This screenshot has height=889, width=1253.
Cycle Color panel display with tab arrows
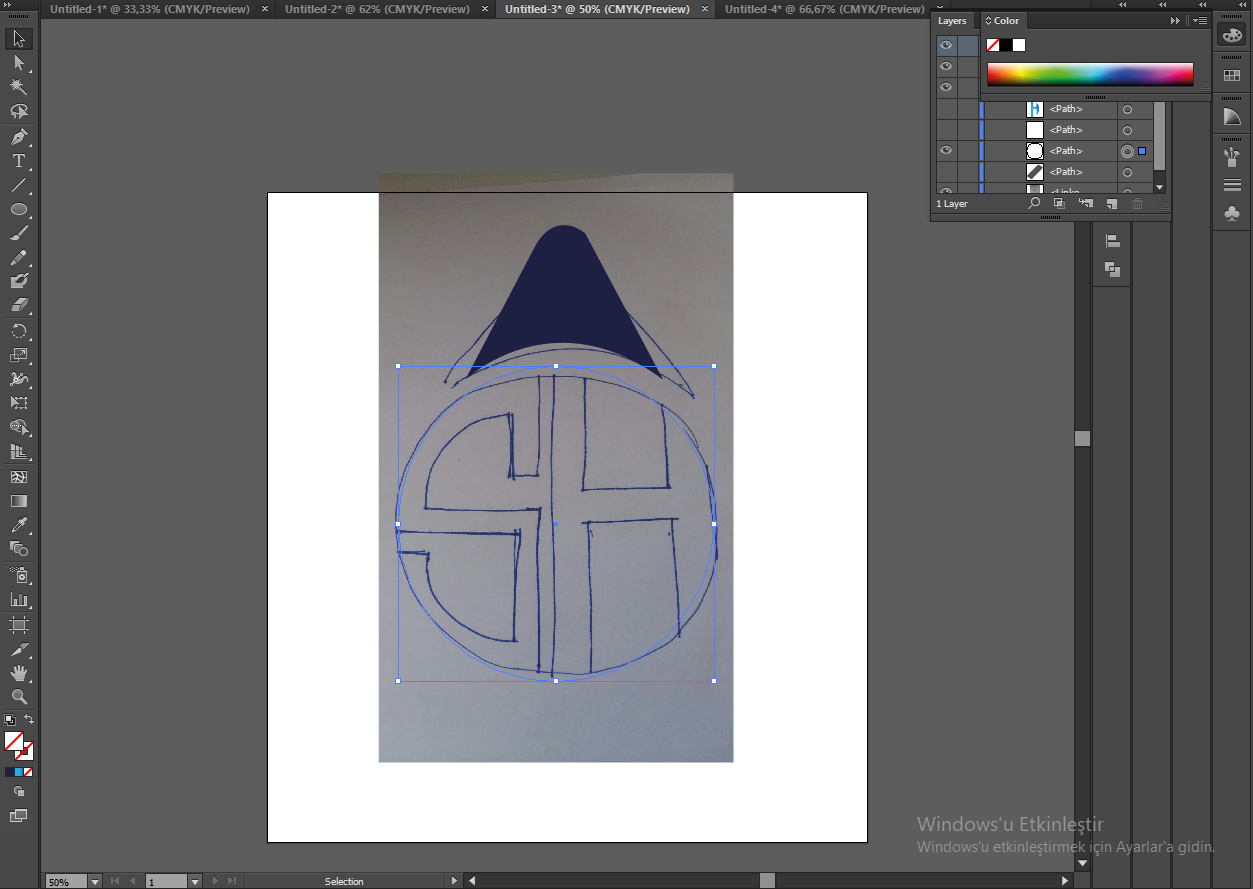[x=988, y=21]
